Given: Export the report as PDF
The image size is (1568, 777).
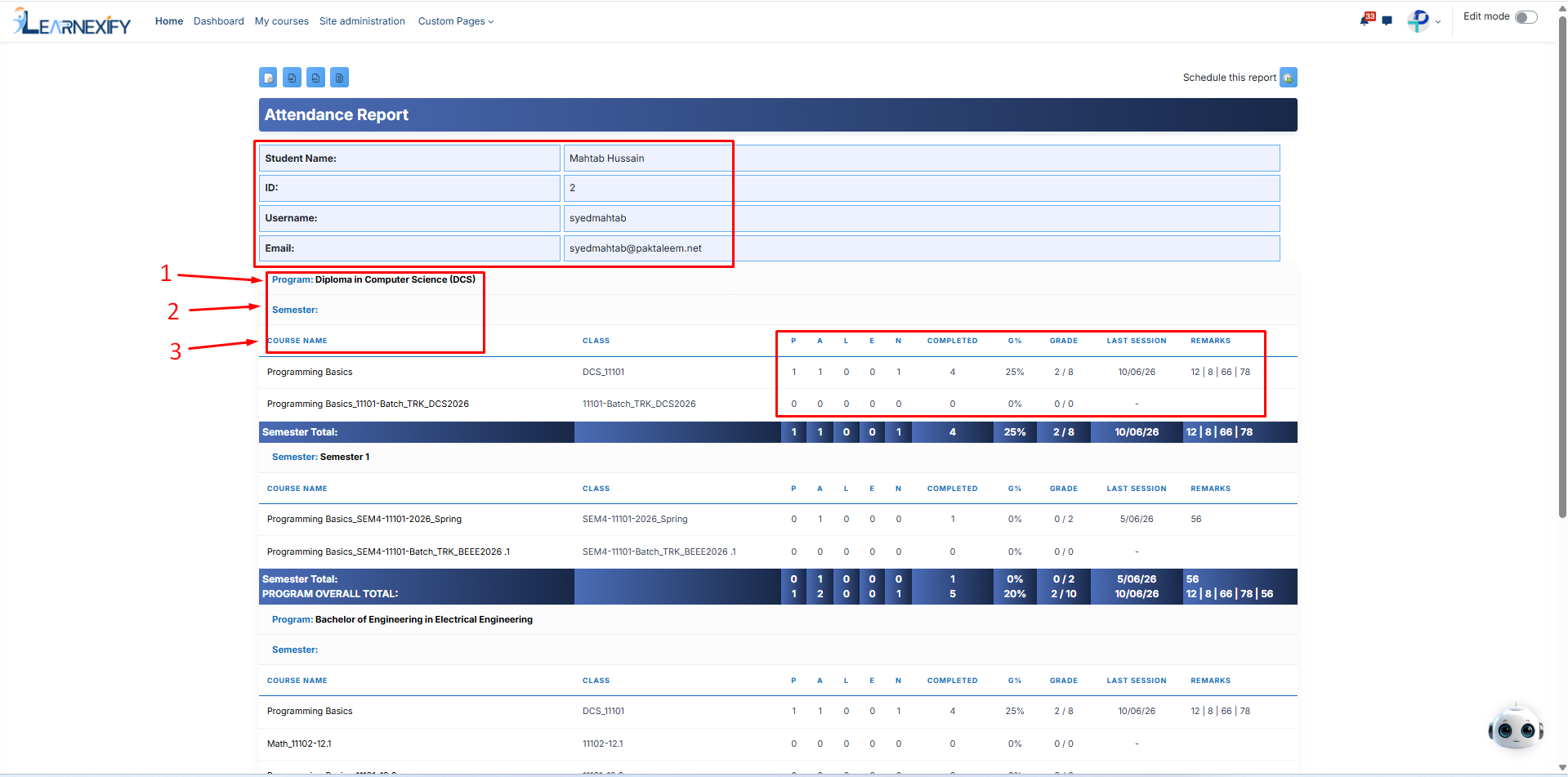Looking at the screenshot, I should click(292, 78).
